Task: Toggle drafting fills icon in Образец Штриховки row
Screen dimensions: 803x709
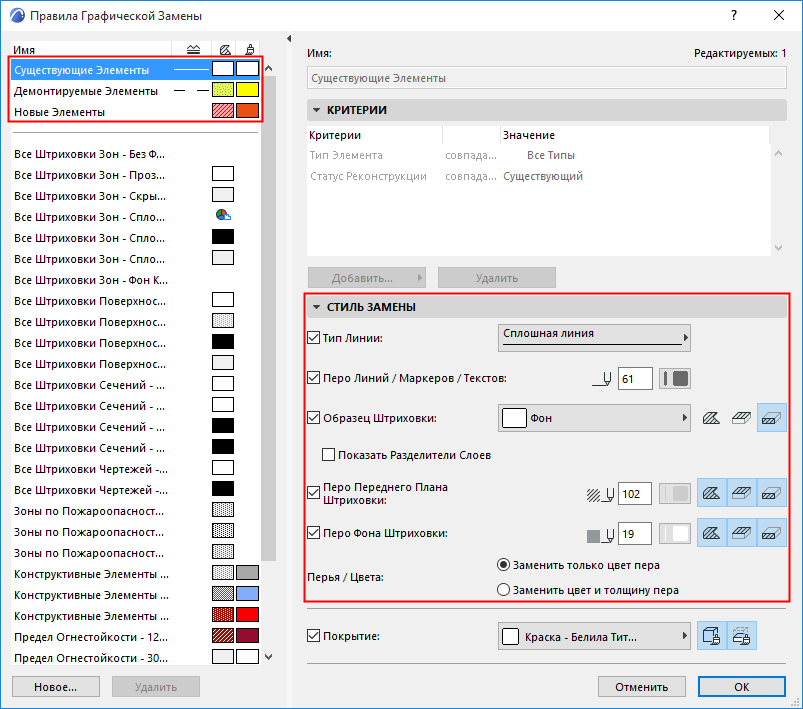Action: (711, 418)
